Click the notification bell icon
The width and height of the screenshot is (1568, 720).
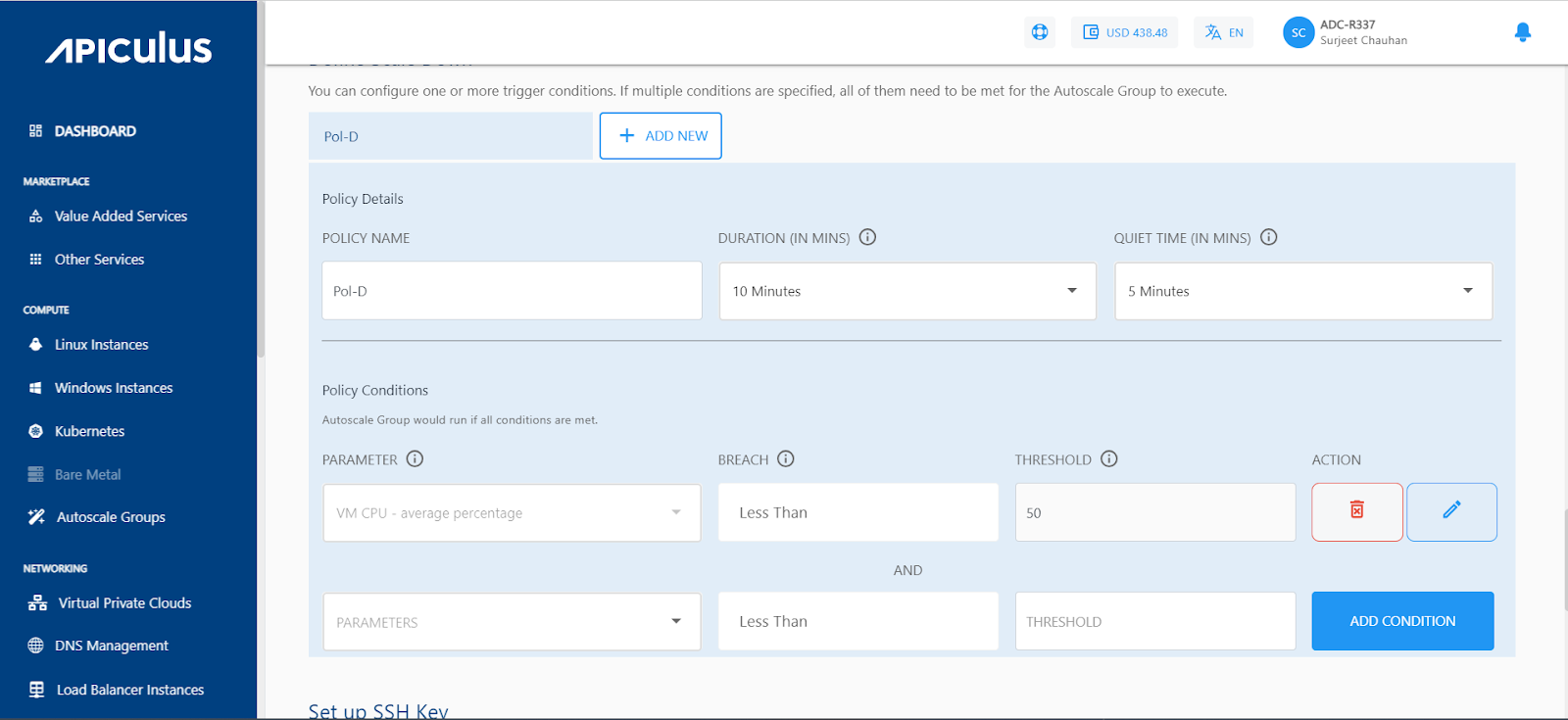pos(1522,32)
